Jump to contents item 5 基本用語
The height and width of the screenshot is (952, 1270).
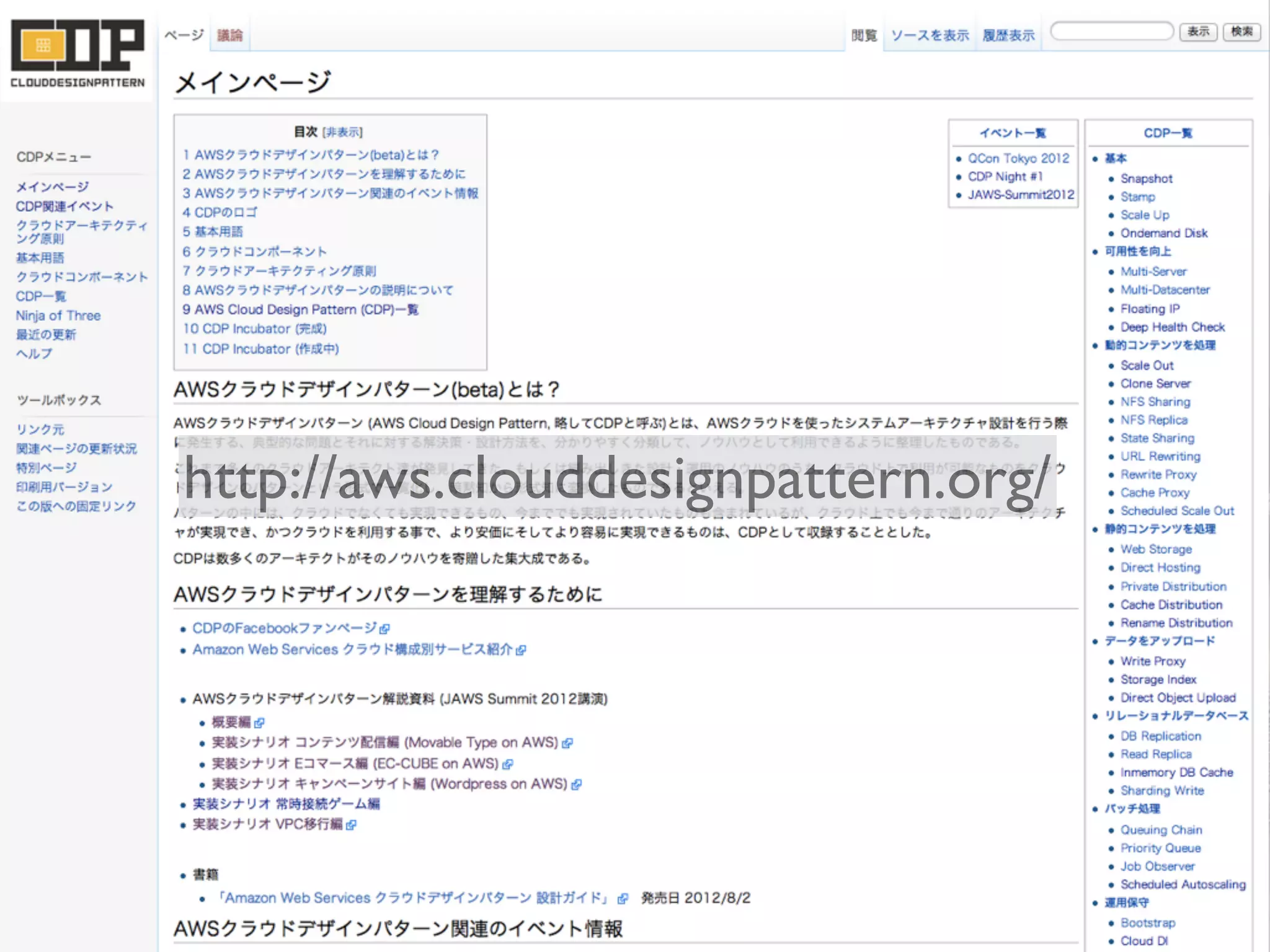pos(213,231)
